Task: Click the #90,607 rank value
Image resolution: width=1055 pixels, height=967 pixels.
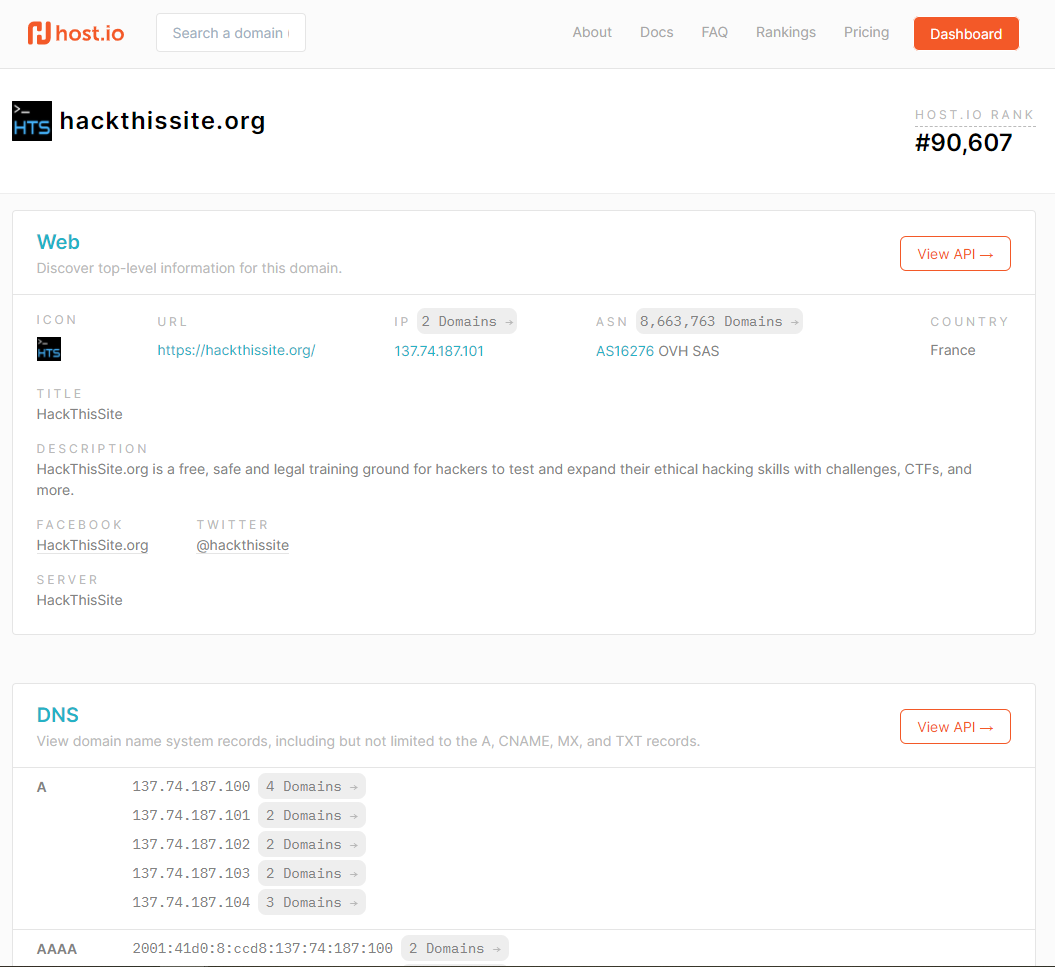Action: click(963, 143)
